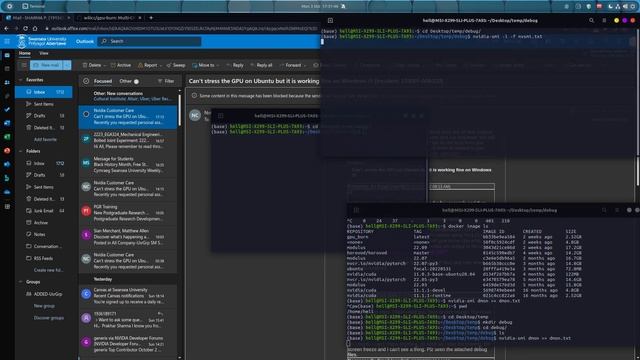
Task: Open search in the top terminal window
Action: pos(591,20)
